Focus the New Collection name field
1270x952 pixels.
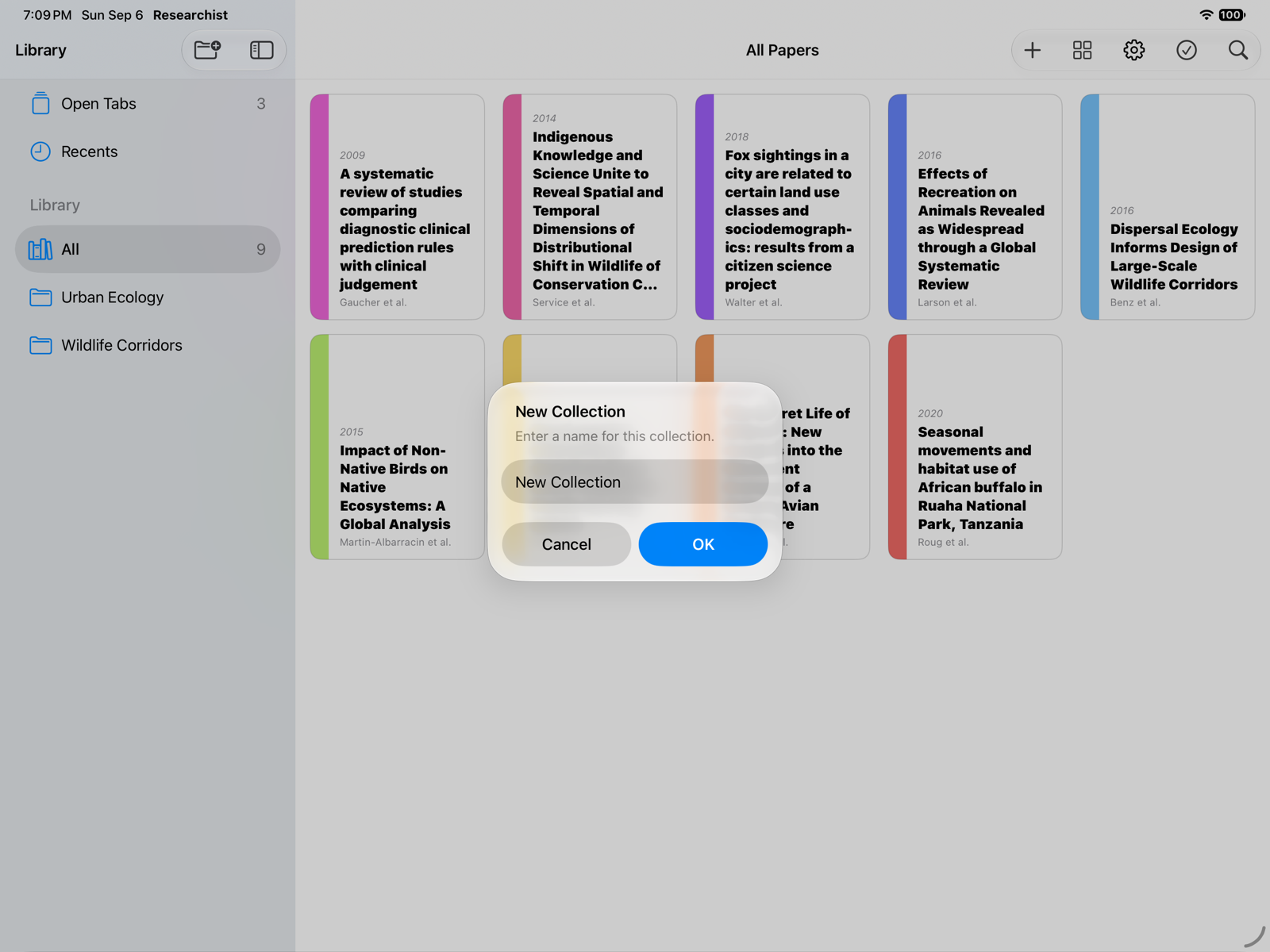point(635,482)
